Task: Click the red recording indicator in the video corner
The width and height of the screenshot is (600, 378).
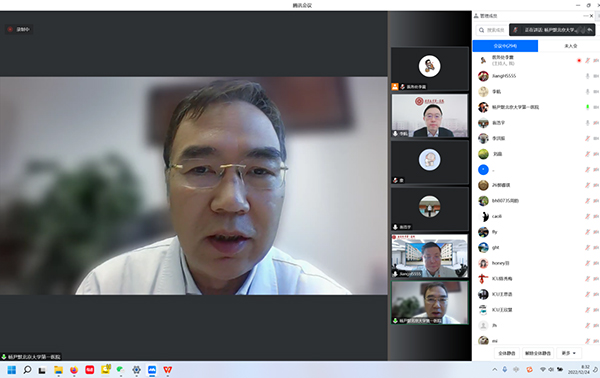Action: (x=10, y=29)
